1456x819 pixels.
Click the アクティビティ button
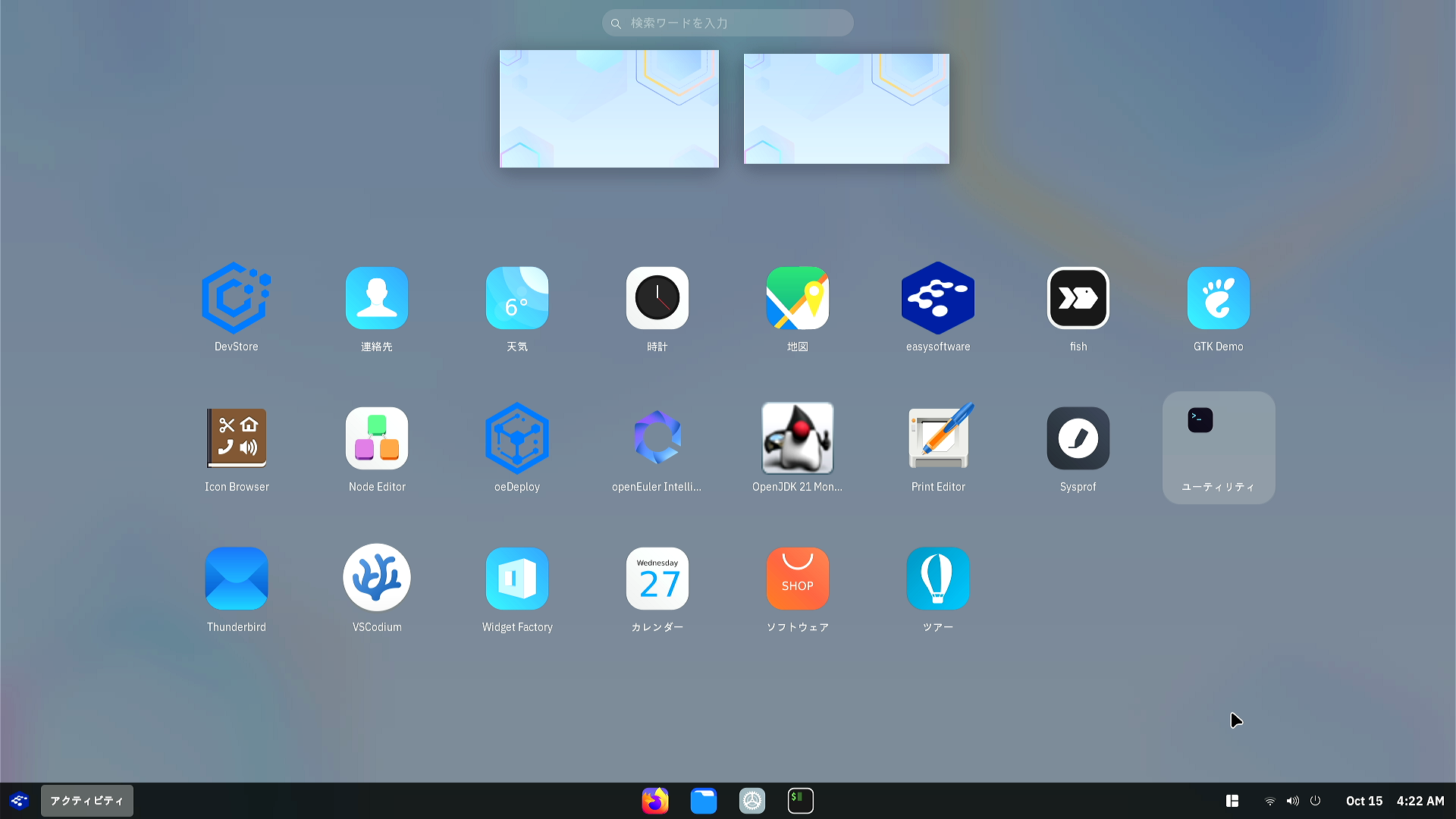pyautogui.click(x=86, y=801)
